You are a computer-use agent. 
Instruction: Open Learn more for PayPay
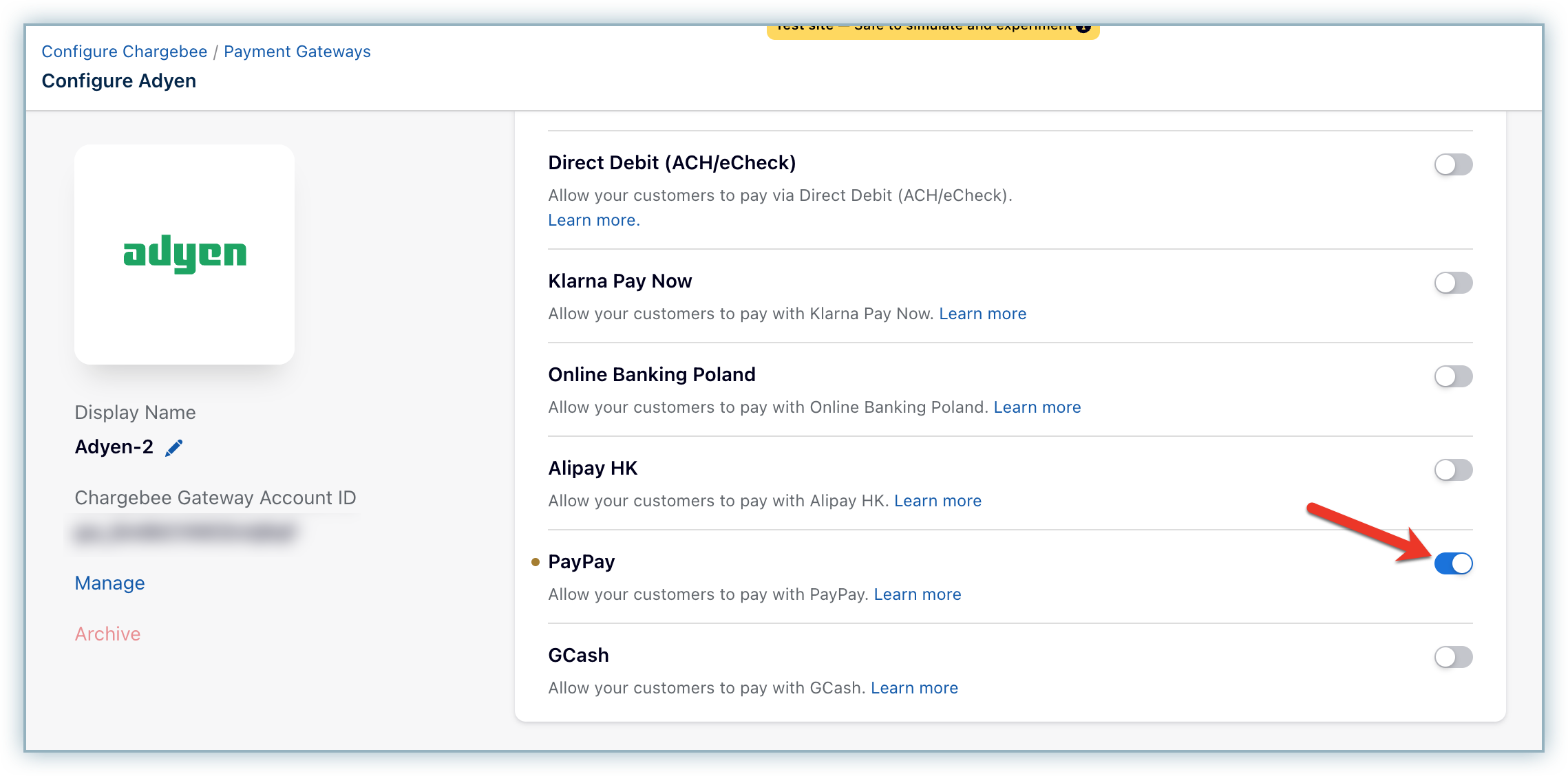918,594
